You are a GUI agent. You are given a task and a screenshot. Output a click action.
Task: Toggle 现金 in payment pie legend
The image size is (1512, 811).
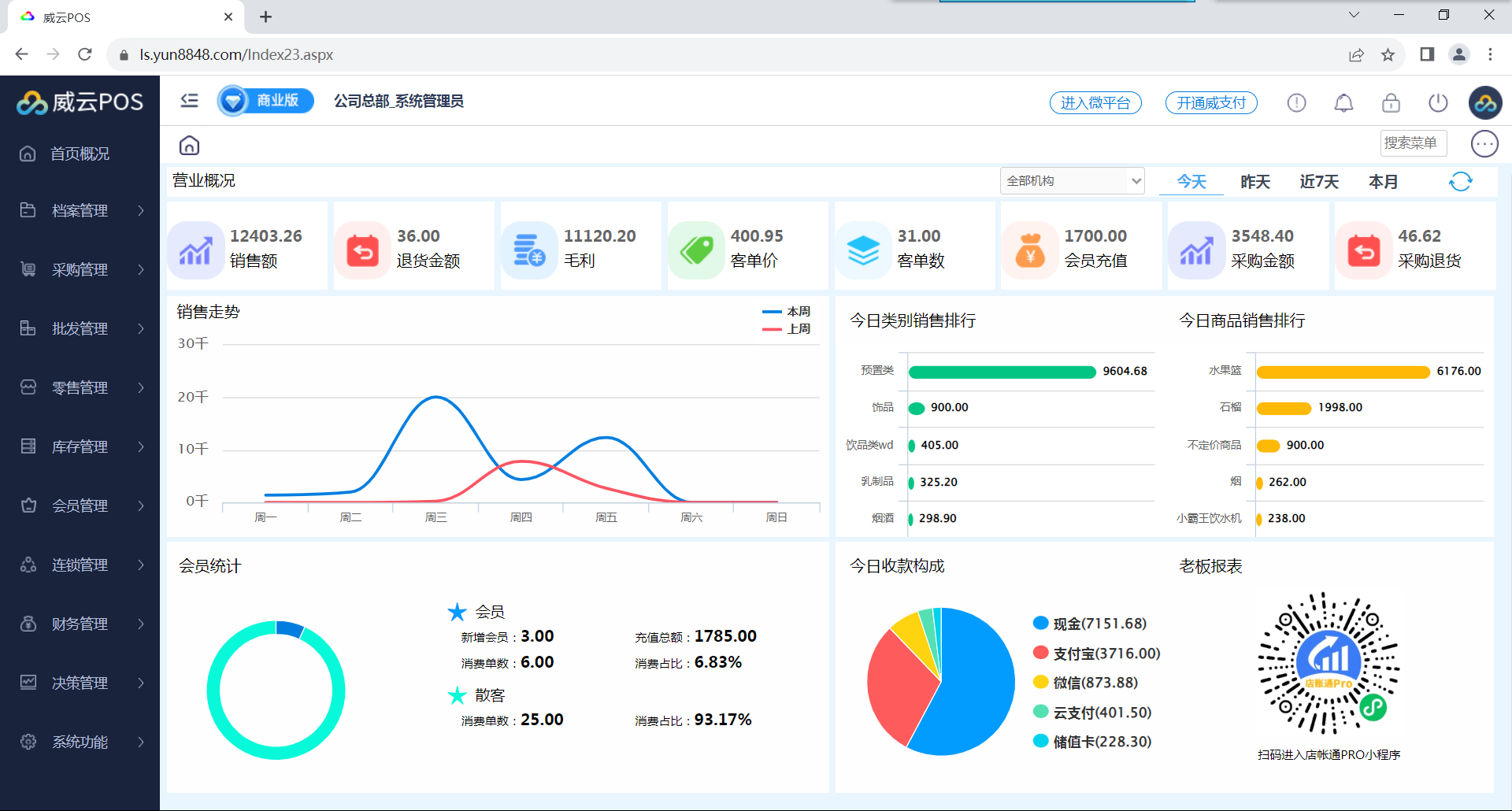pyautogui.click(x=1090, y=624)
